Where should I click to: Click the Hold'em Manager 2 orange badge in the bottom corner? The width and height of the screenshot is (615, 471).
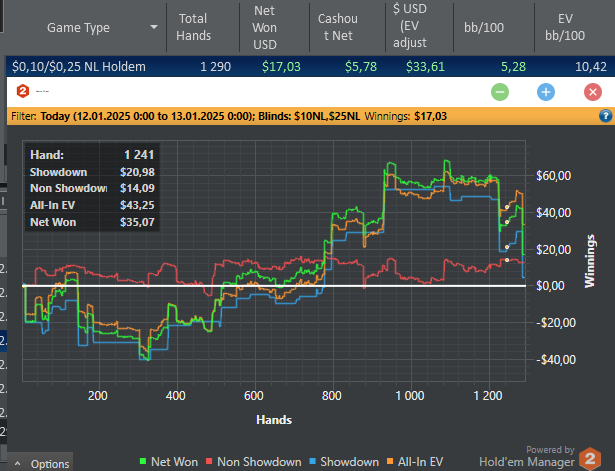(x=590, y=458)
